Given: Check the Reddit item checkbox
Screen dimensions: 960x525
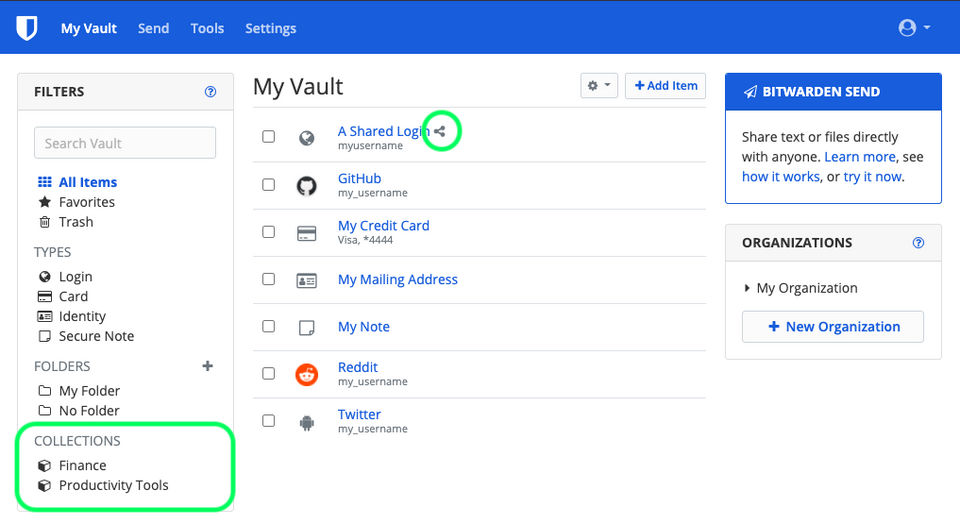Looking at the screenshot, I should [x=268, y=373].
